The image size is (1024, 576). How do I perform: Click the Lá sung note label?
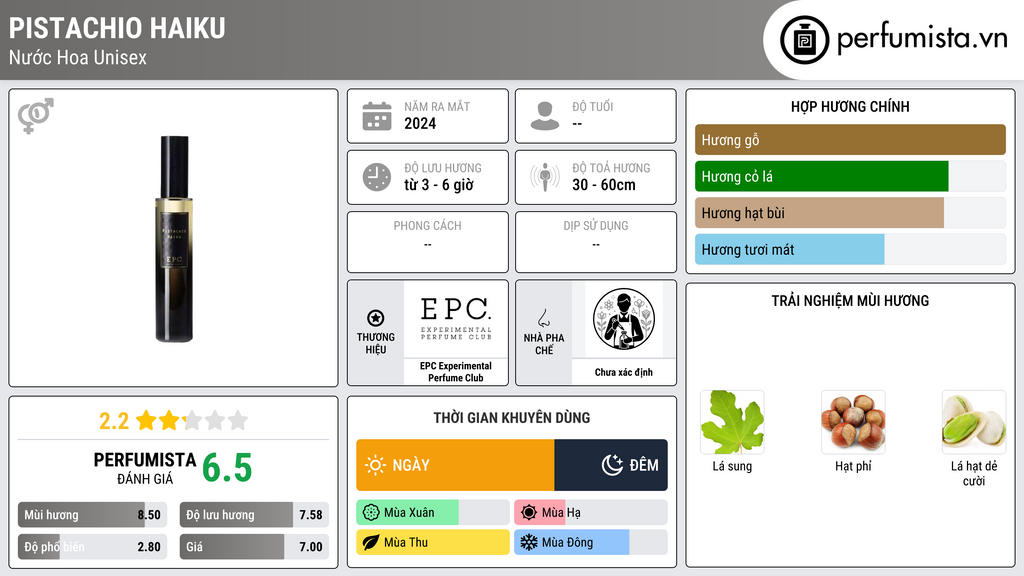click(x=732, y=466)
